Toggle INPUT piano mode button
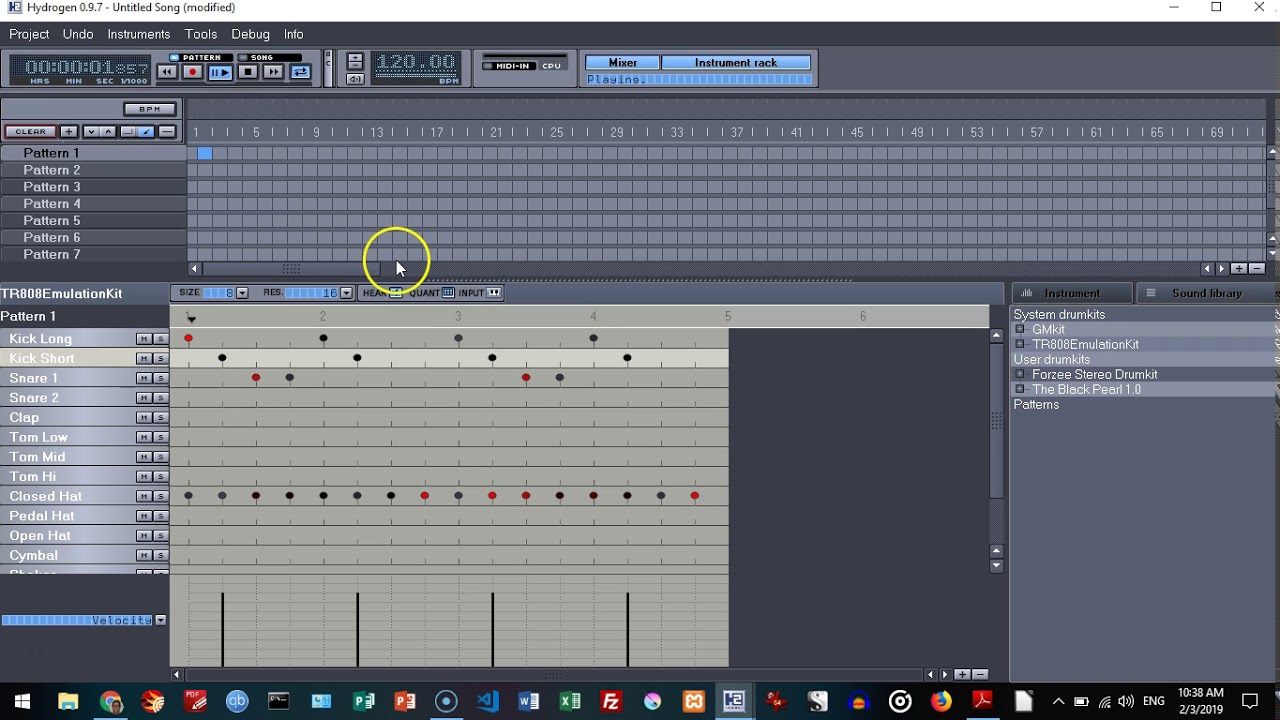 [x=494, y=293]
